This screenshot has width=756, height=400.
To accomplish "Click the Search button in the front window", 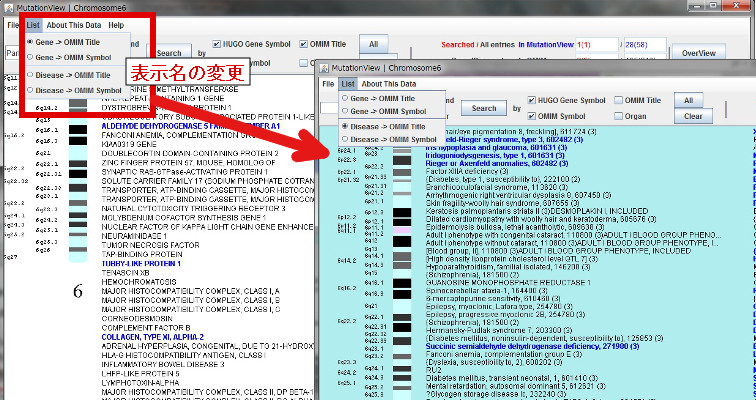I will [484, 108].
